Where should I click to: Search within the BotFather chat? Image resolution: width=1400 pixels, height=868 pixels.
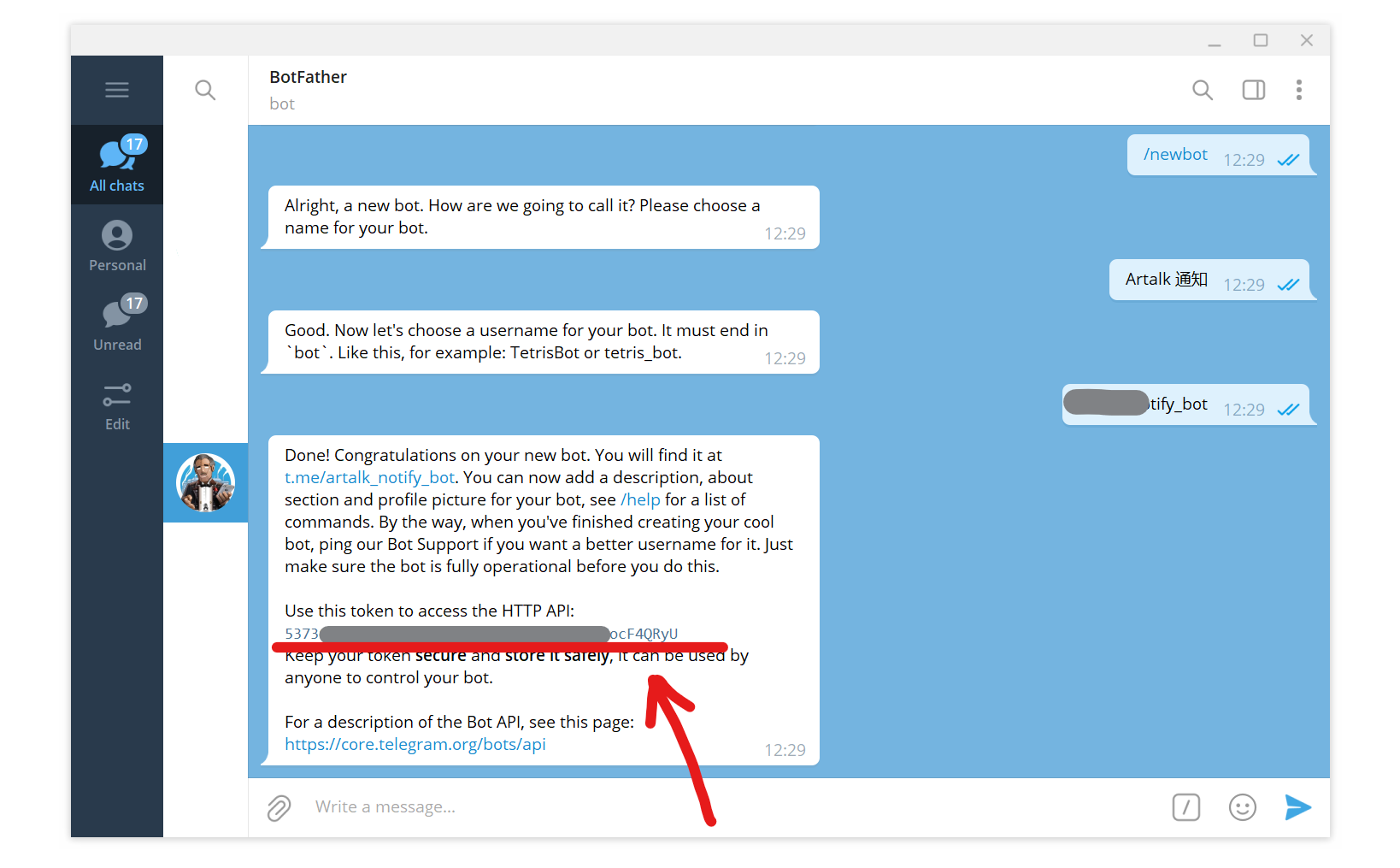[x=1202, y=90]
